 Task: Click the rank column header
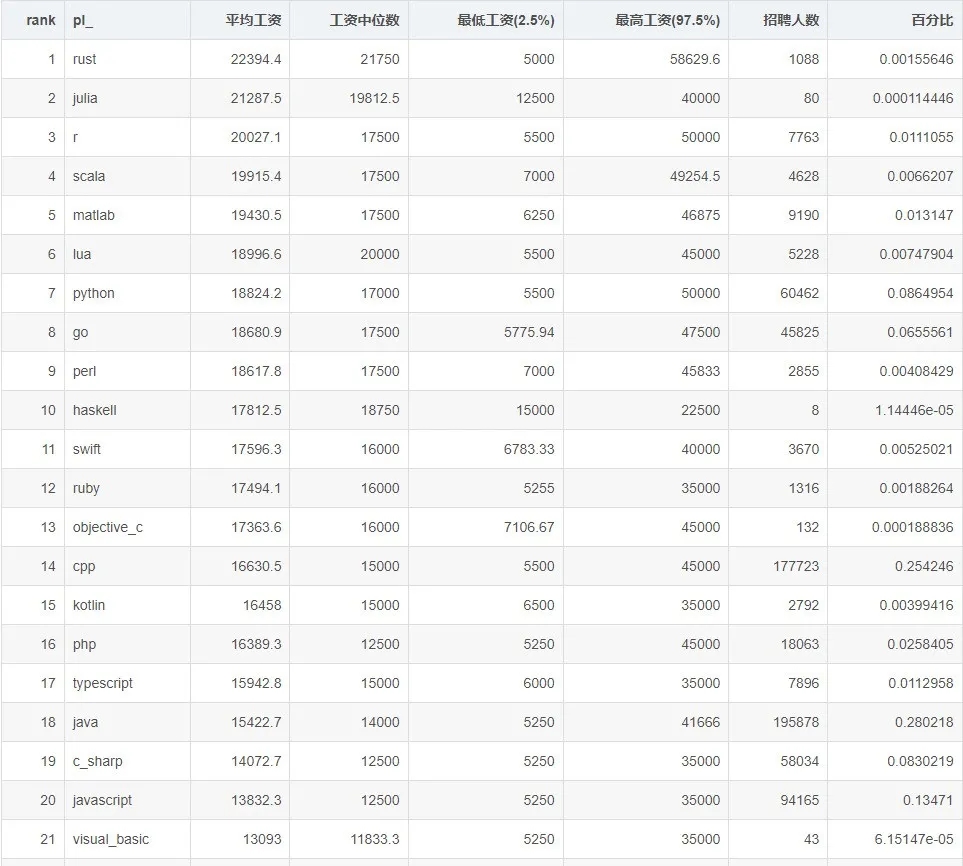coord(41,20)
